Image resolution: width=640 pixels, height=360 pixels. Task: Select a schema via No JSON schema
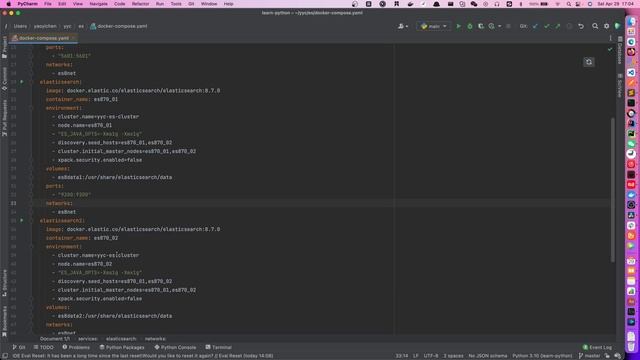488,356
